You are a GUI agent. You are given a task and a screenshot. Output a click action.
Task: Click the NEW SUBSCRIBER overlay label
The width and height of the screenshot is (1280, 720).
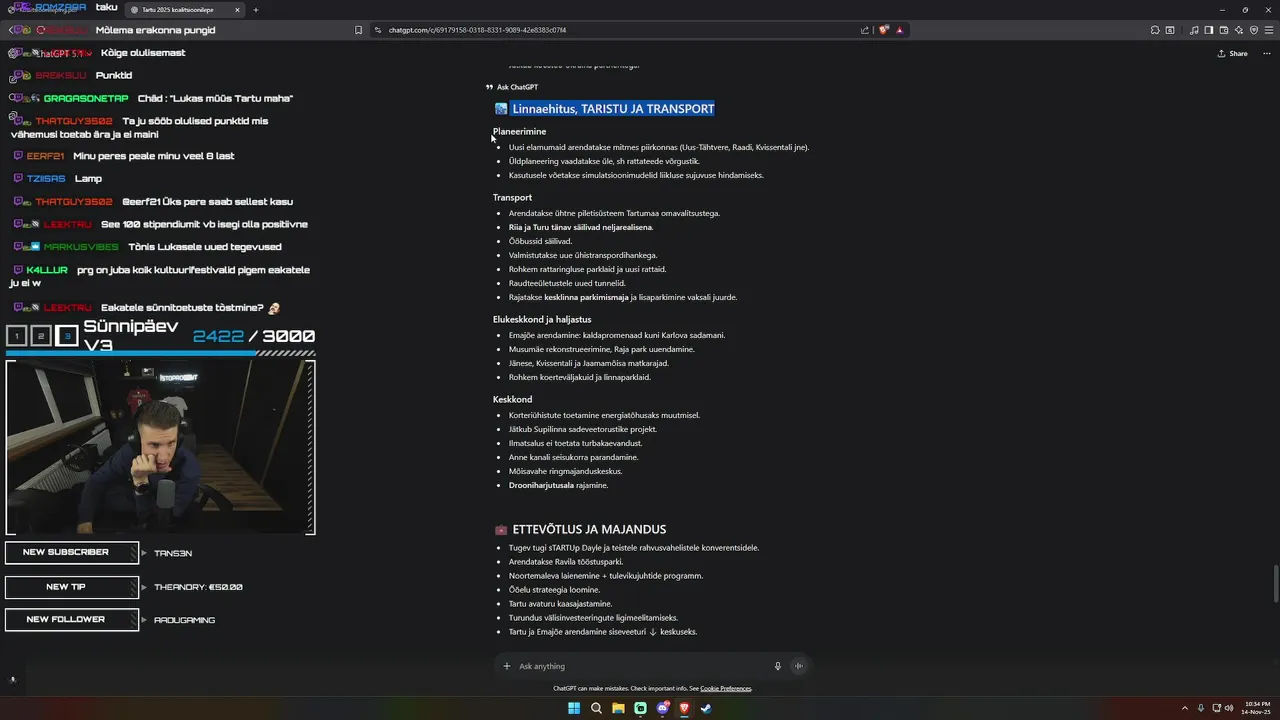(72, 553)
